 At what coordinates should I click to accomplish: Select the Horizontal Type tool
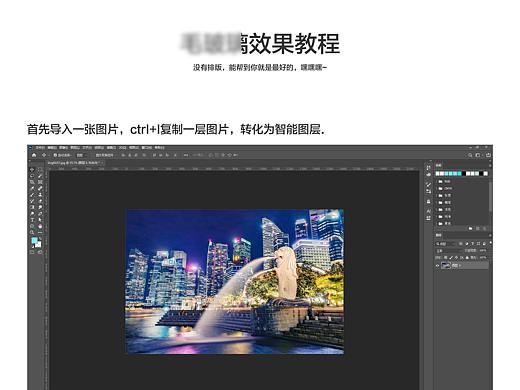32,220
